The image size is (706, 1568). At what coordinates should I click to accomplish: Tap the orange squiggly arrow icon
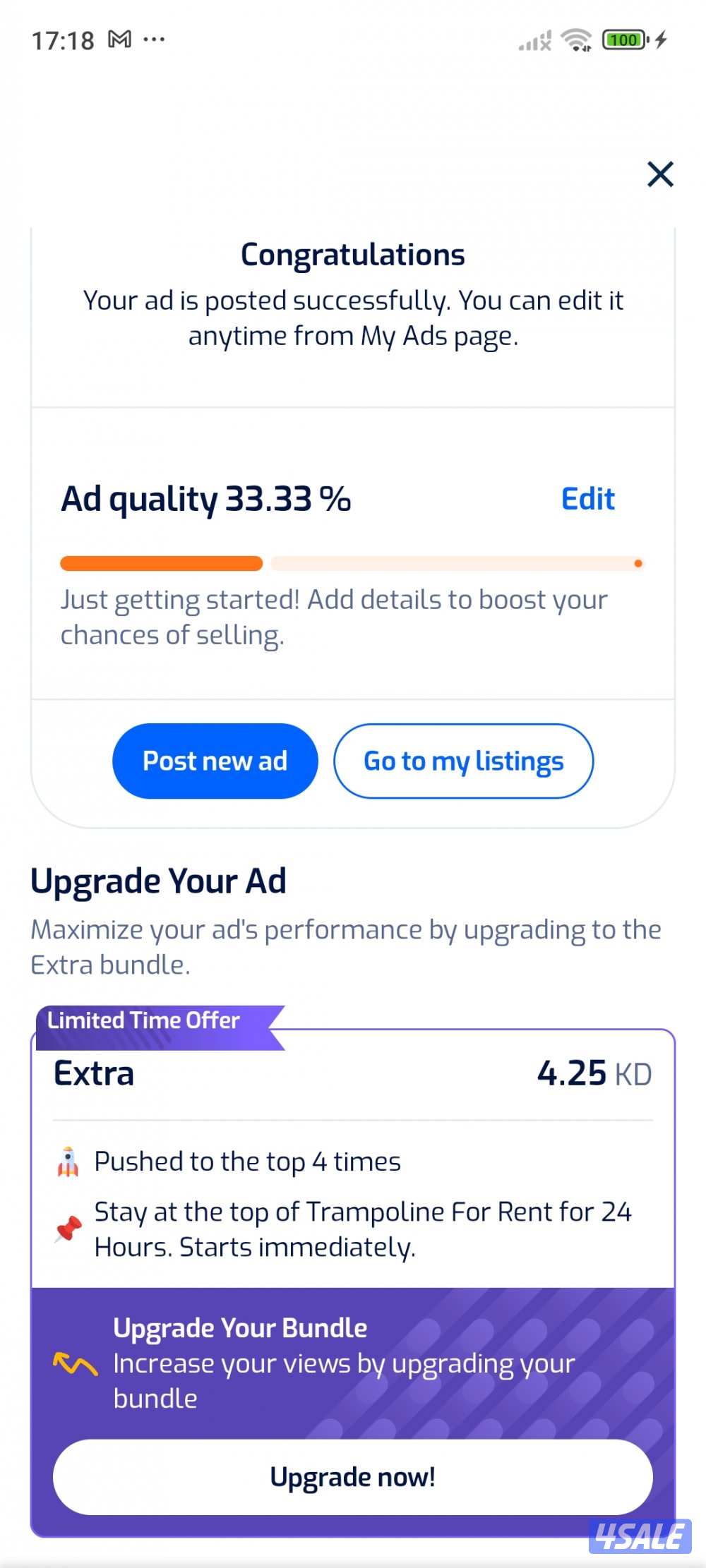75,1363
